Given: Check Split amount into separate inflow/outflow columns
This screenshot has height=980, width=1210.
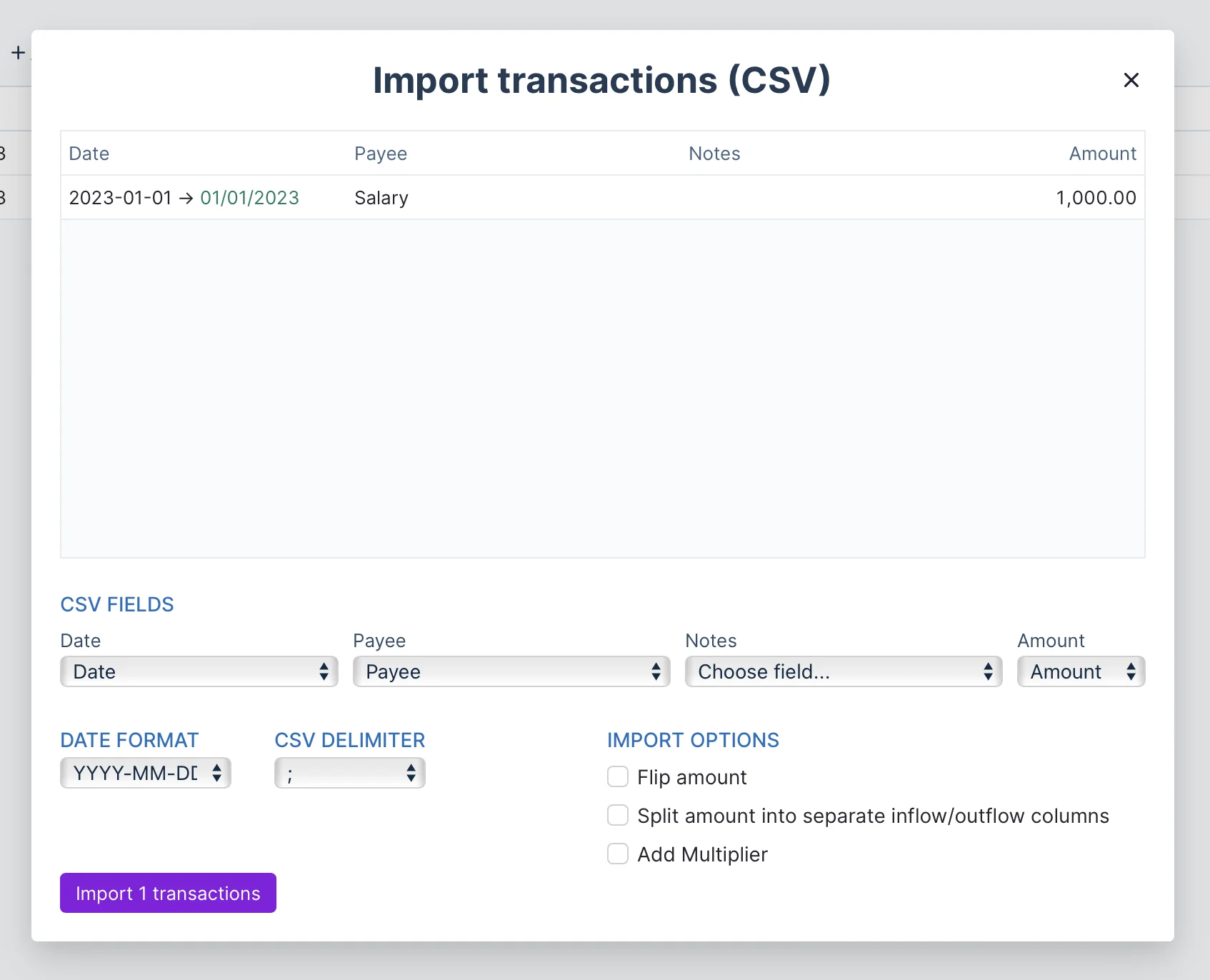Looking at the screenshot, I should point(617,815).
